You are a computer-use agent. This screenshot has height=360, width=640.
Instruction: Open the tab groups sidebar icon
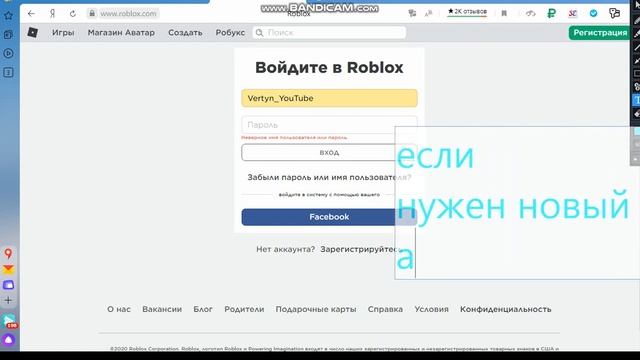pyautogui.click(x=8, y=35)
